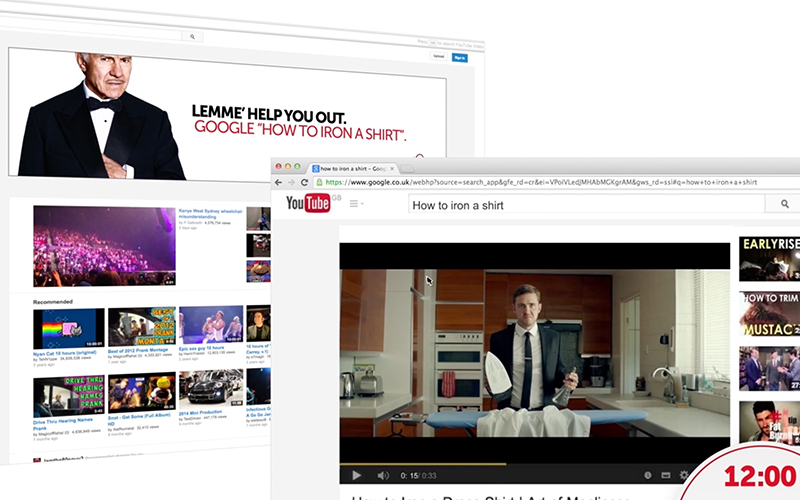Close the 'how to iron a shirt' tab
The width and height of the screenshot is (800, 500).
click(392, 168)
